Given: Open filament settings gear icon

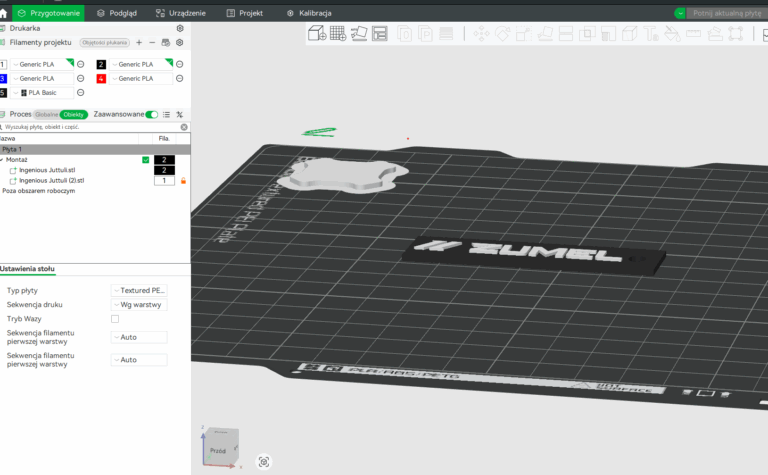Looking at the screenshot, I should click(180, 43).
